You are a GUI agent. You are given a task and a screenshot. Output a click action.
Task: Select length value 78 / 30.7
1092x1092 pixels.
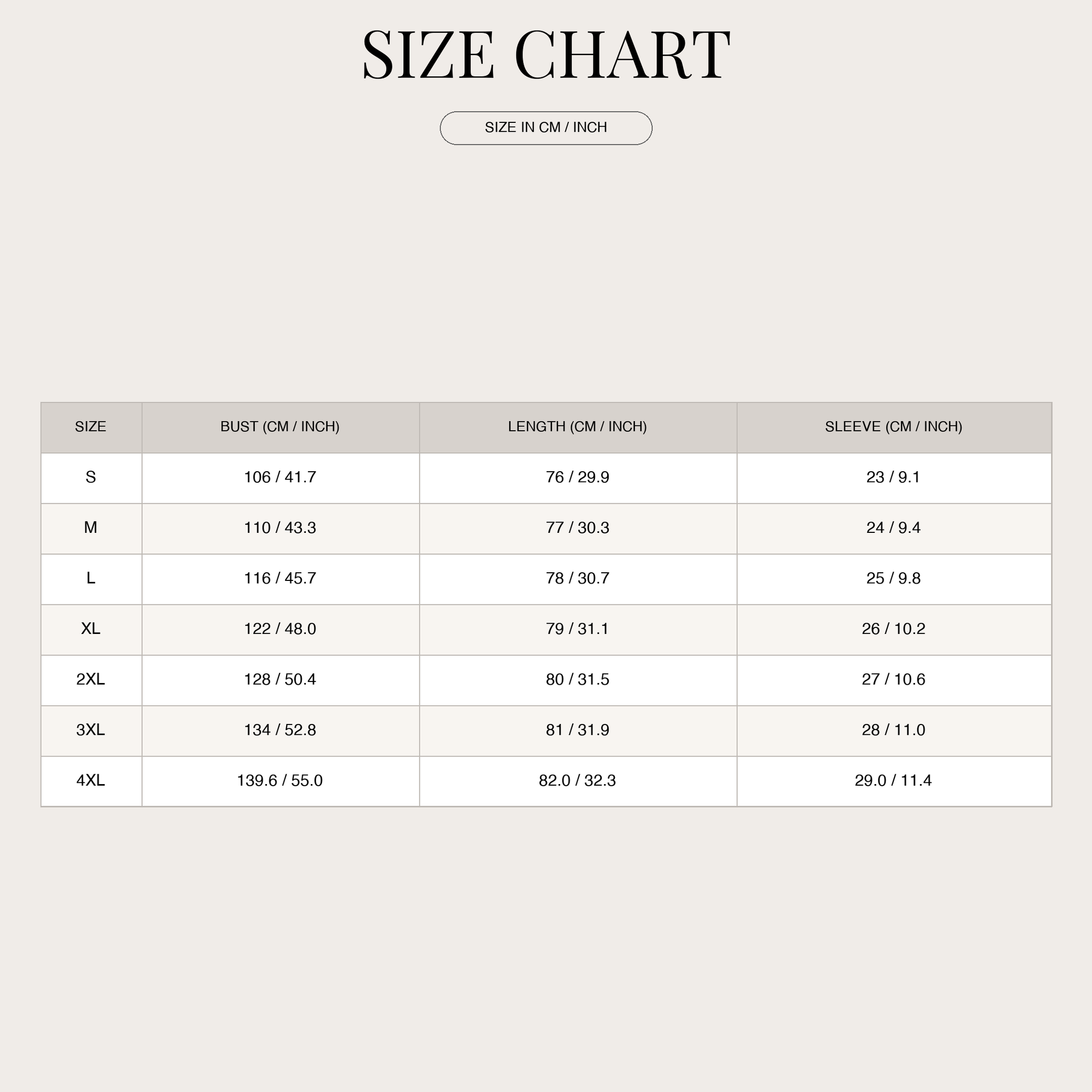(x=577, y=578)
